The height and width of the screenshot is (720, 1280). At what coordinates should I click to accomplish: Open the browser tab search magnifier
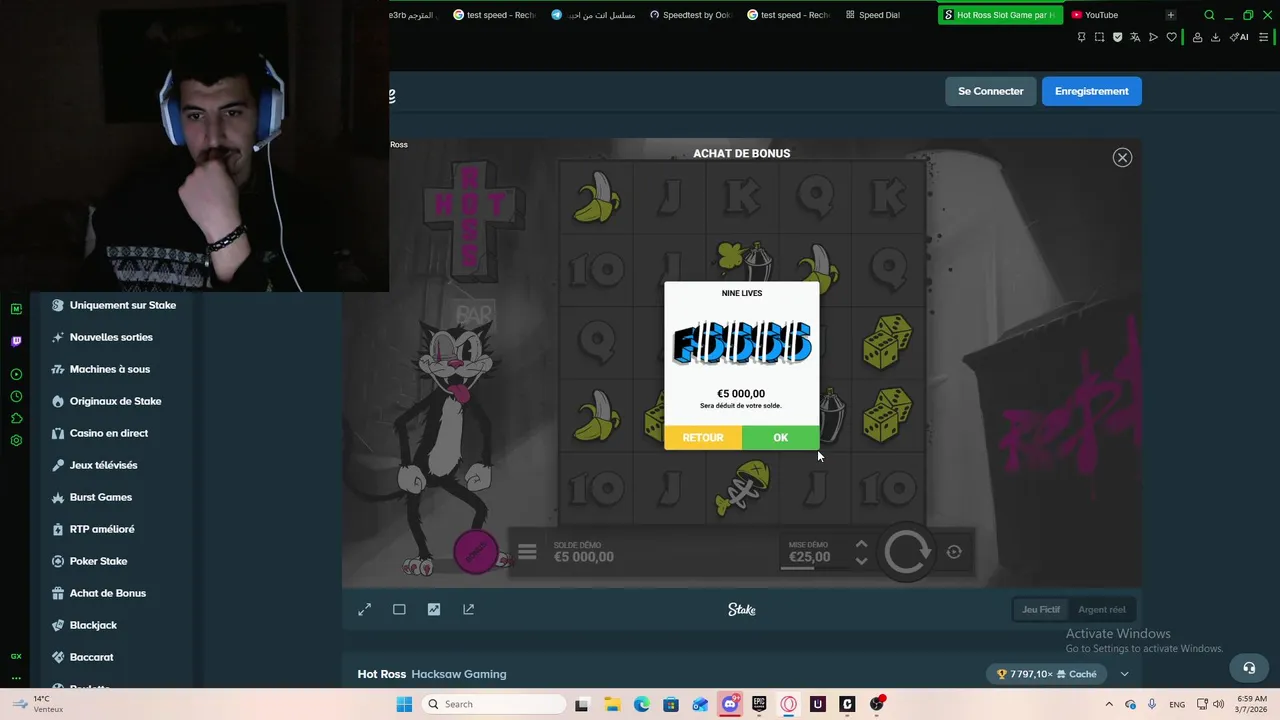pos(1209,15)
